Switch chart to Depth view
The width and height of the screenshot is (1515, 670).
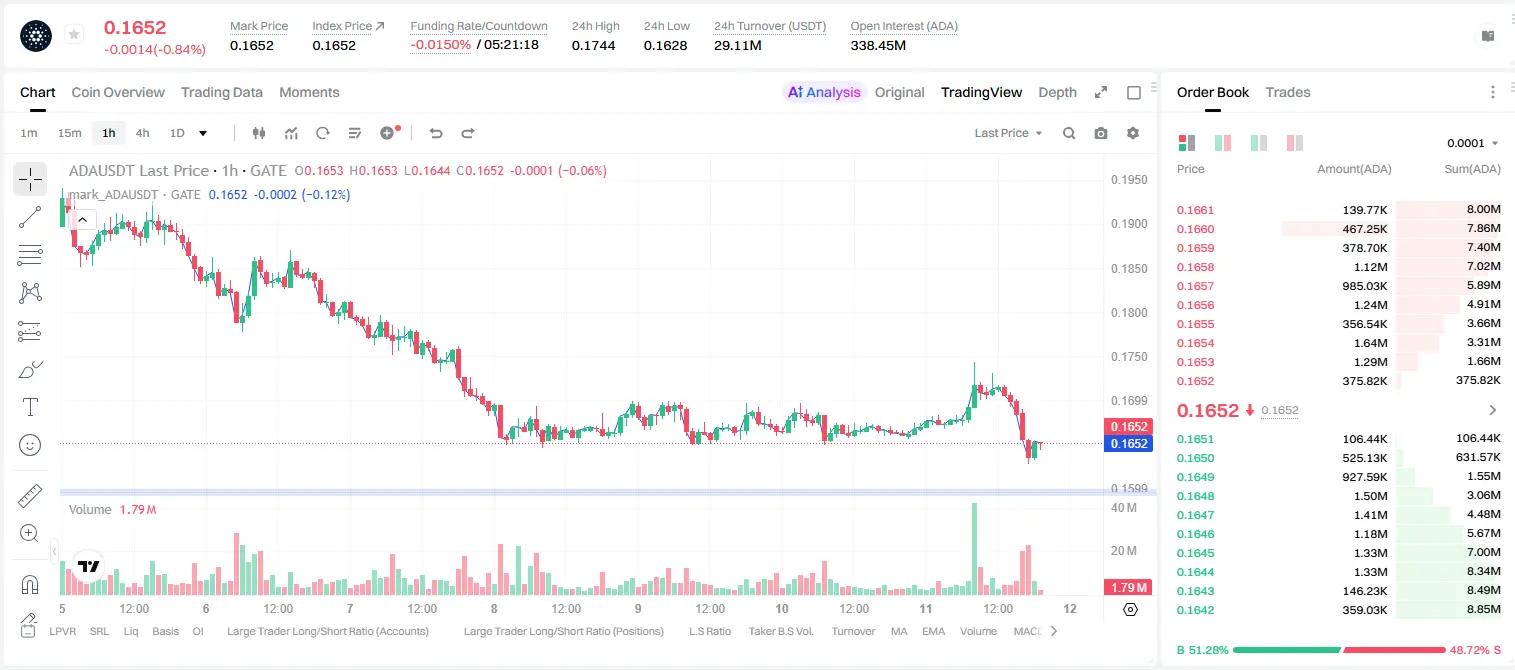coord(1057,92)
